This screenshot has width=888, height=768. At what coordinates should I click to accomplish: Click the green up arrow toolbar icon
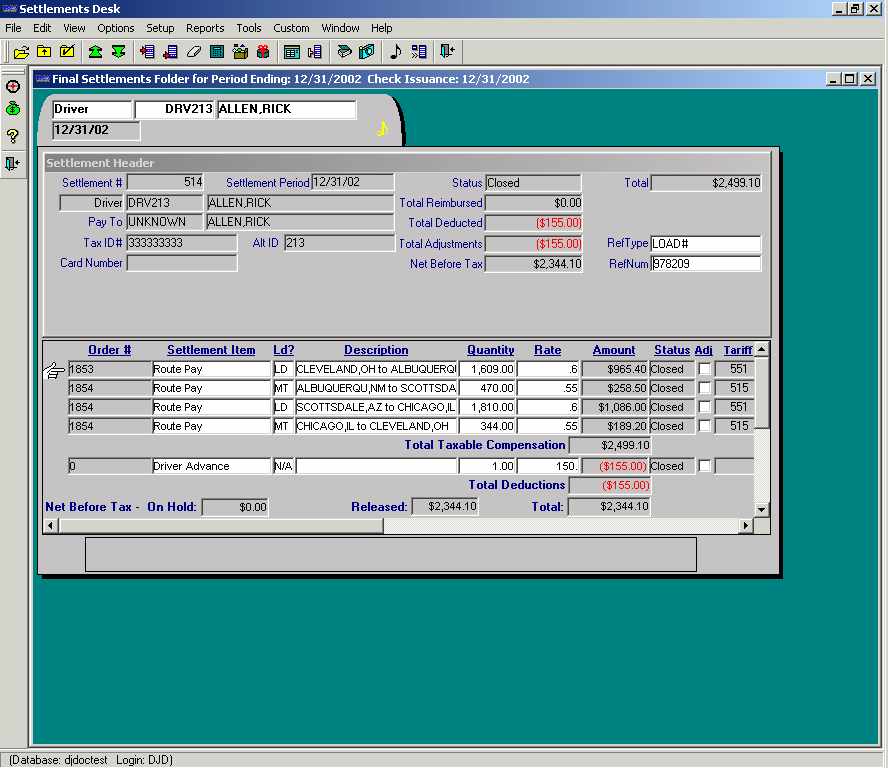(x=95, y=51)
